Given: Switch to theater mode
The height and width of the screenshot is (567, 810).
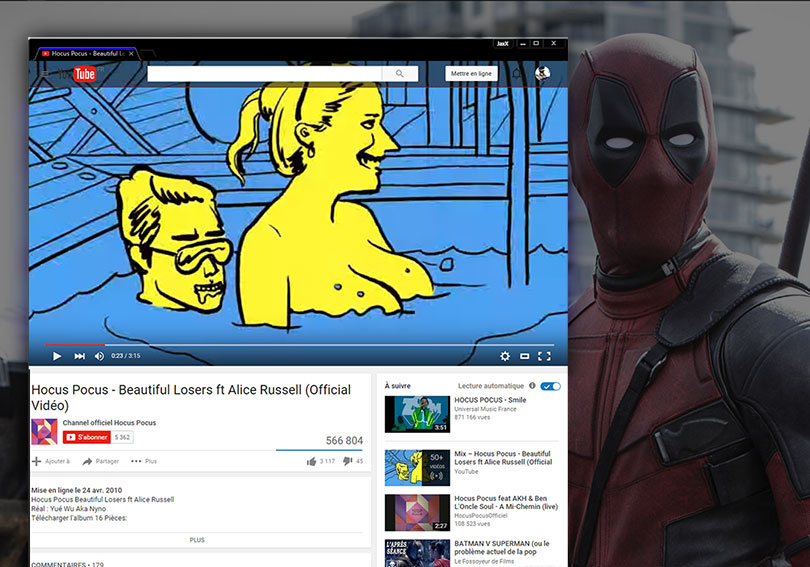Looking at the screenshot, I should pos(524,356).
